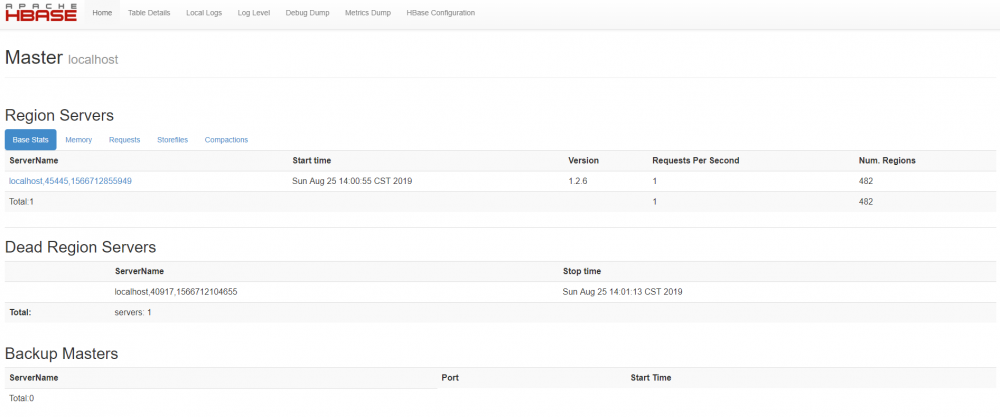Go to Table Details page
The width and height of the screenshot is (1000, 417).
pos(149,13)
